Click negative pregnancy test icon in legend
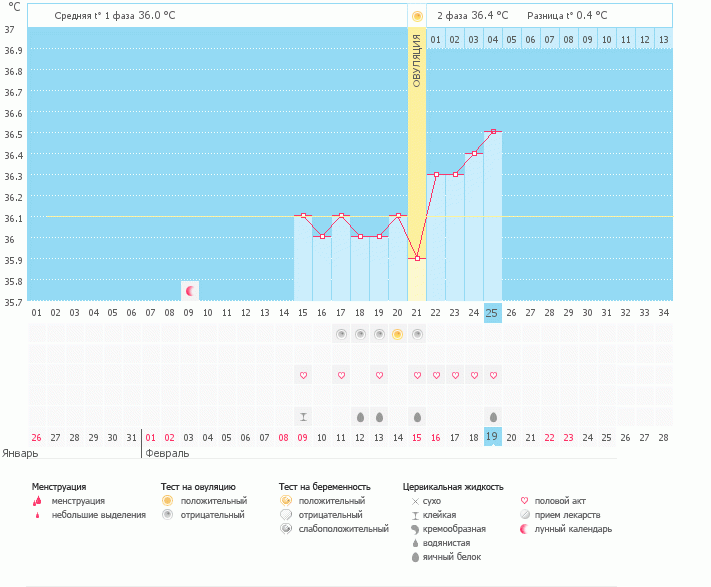This screenshot has height=587, width=711. pos(286,514)
